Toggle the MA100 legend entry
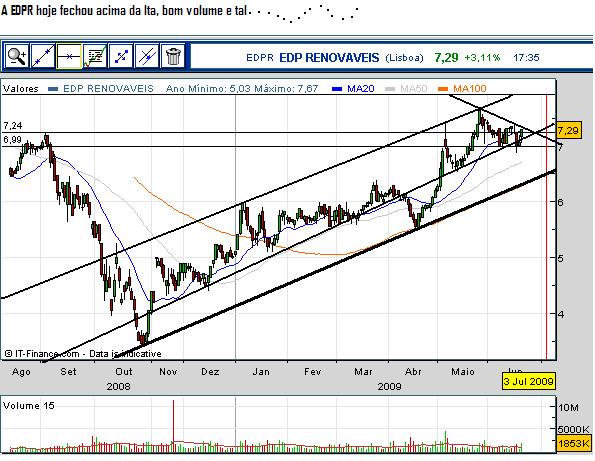The width and height of the screenshot is (595, 461). 462,89
